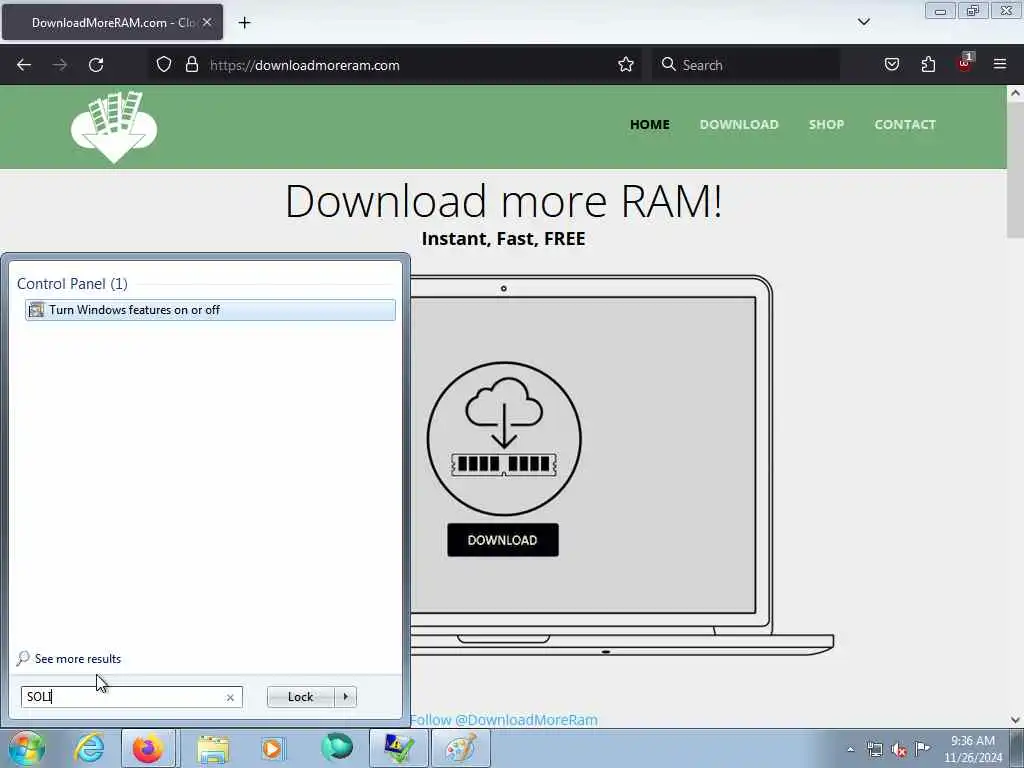
Task: Open the extensions puzzle icon
Action: (928, 64)
